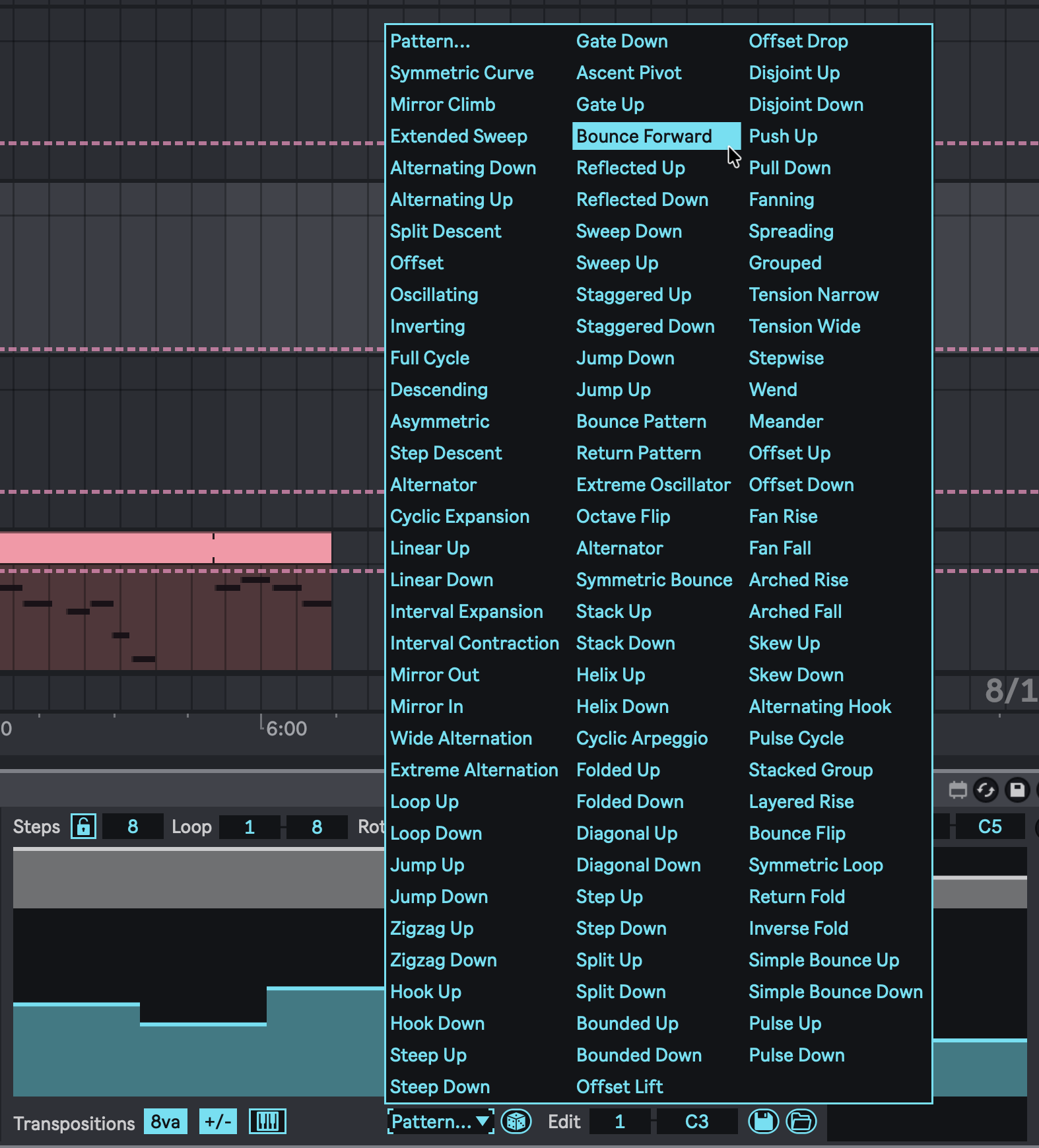Click the first step bar in the sequencer
Viewport: 1039px width, 1148px height.
[76, 1050]
